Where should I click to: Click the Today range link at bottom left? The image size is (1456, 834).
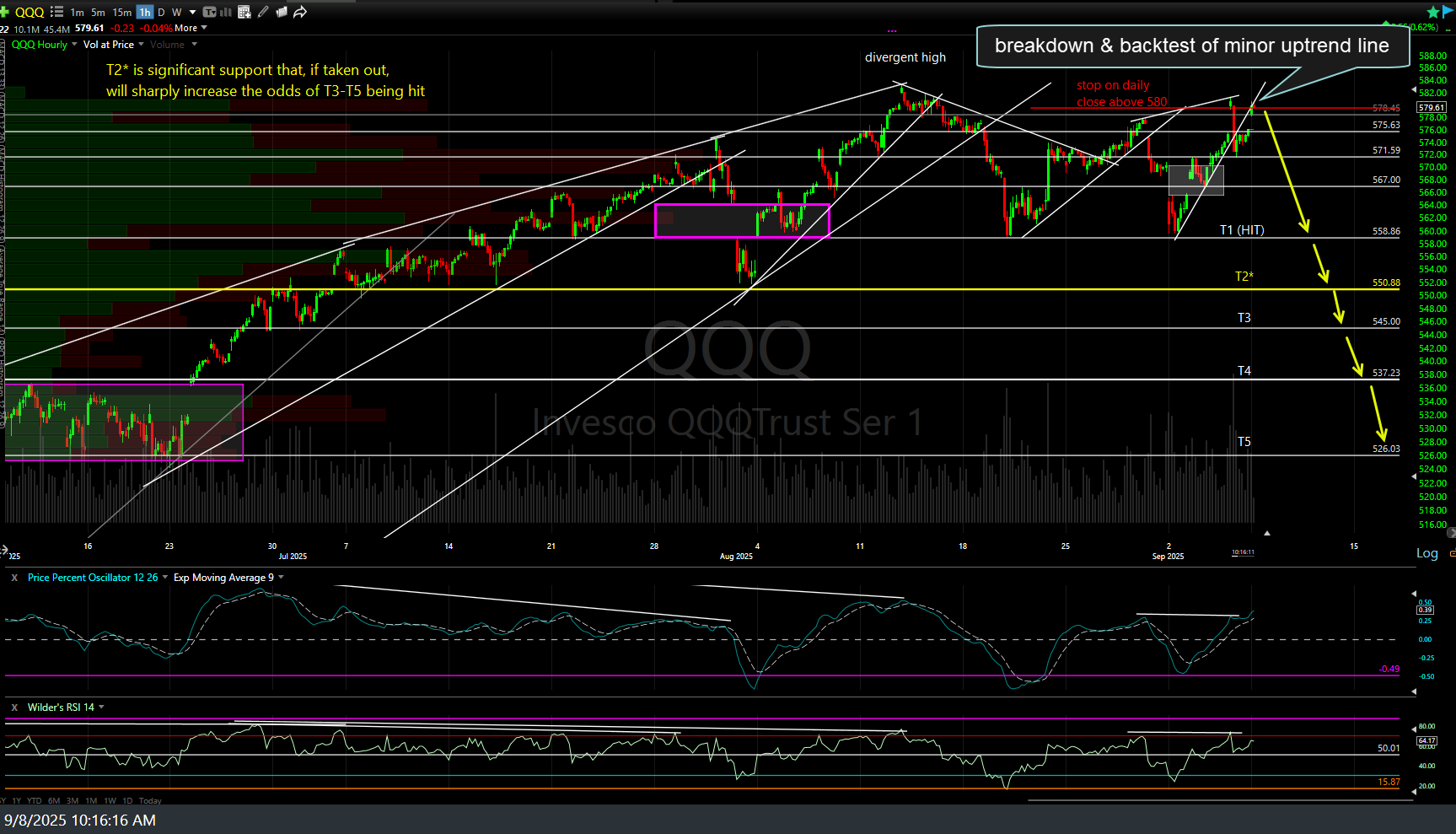(150, 800)
